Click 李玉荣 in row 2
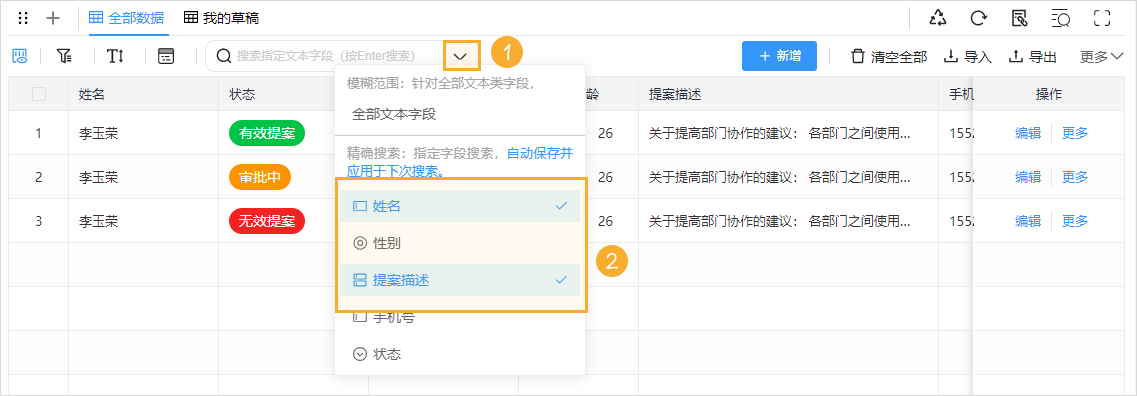1137x396 pixels. coord(99,178)
